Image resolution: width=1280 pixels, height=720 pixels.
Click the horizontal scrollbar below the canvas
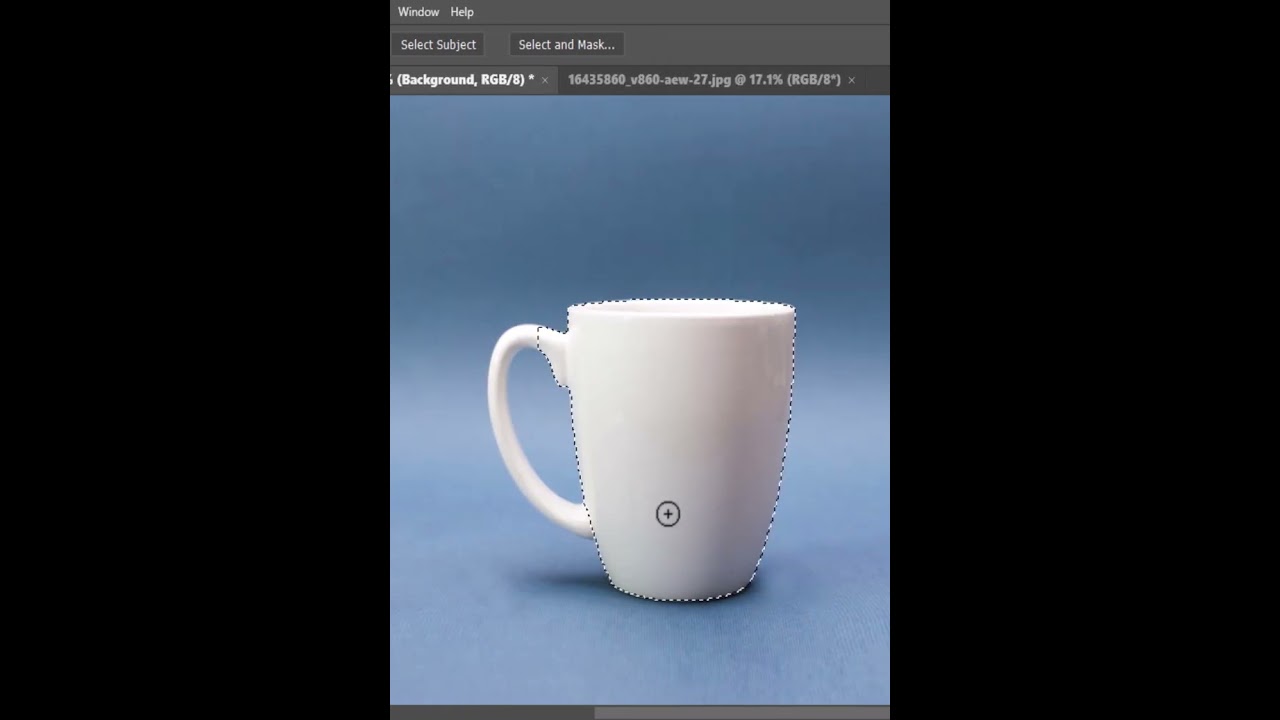[740, 713]
